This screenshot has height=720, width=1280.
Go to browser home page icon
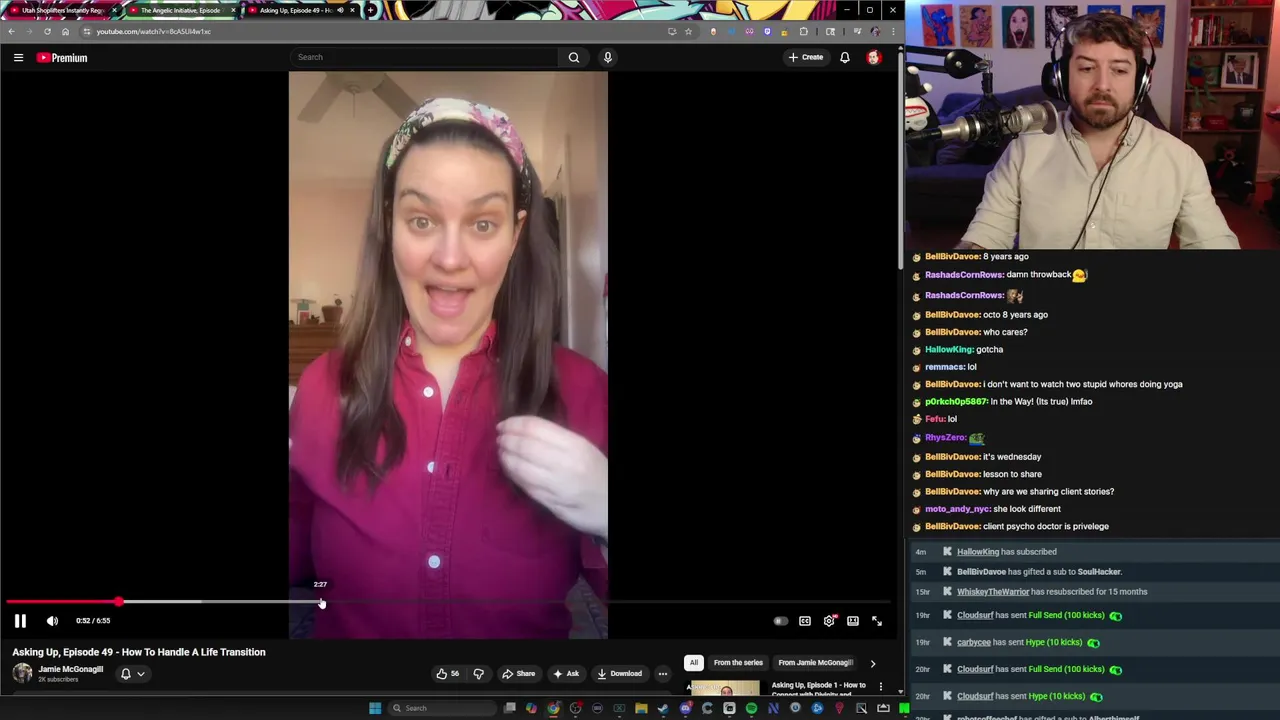coord(65,31)
